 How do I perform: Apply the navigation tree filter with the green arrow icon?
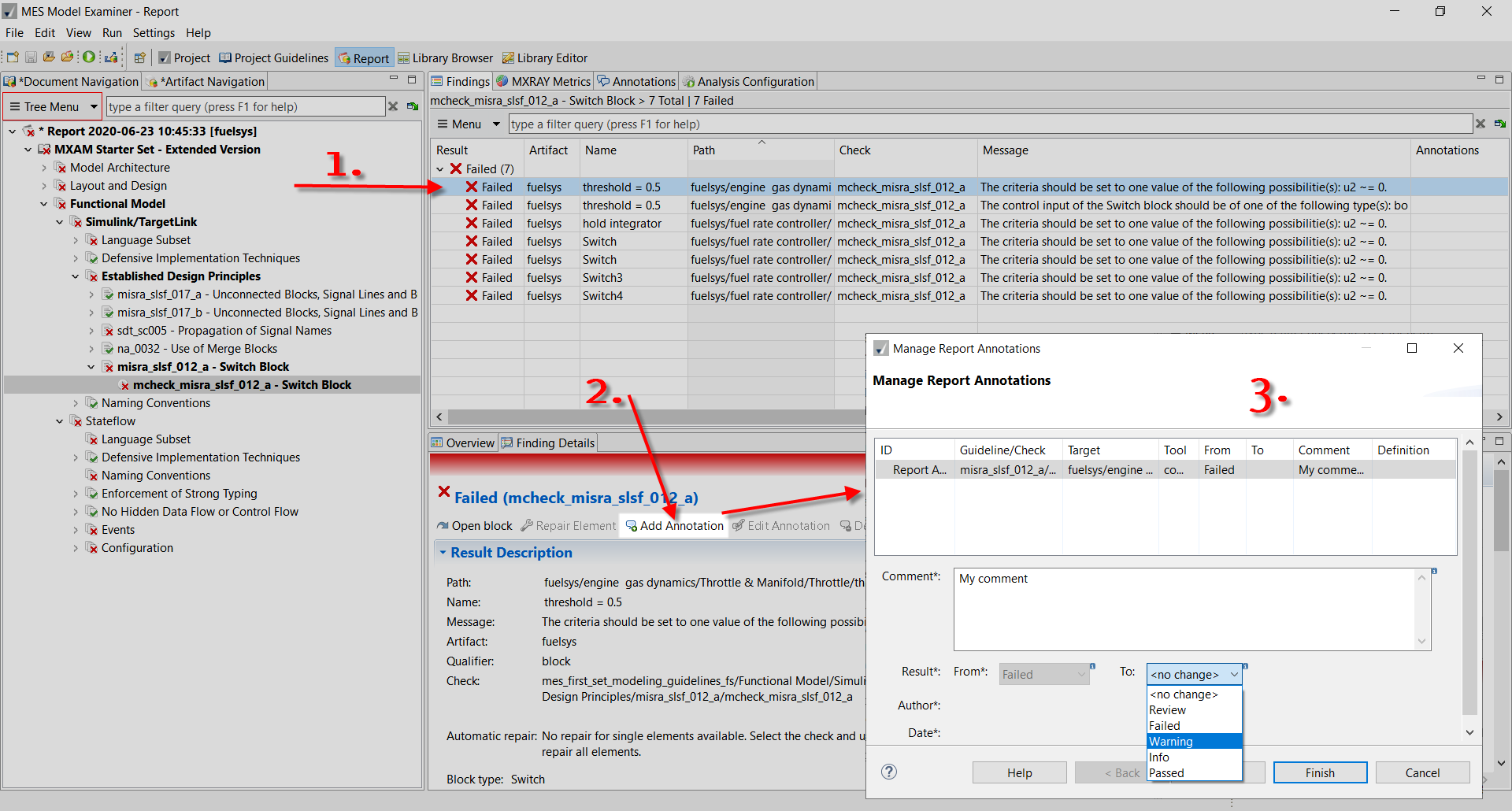(412, 106)
